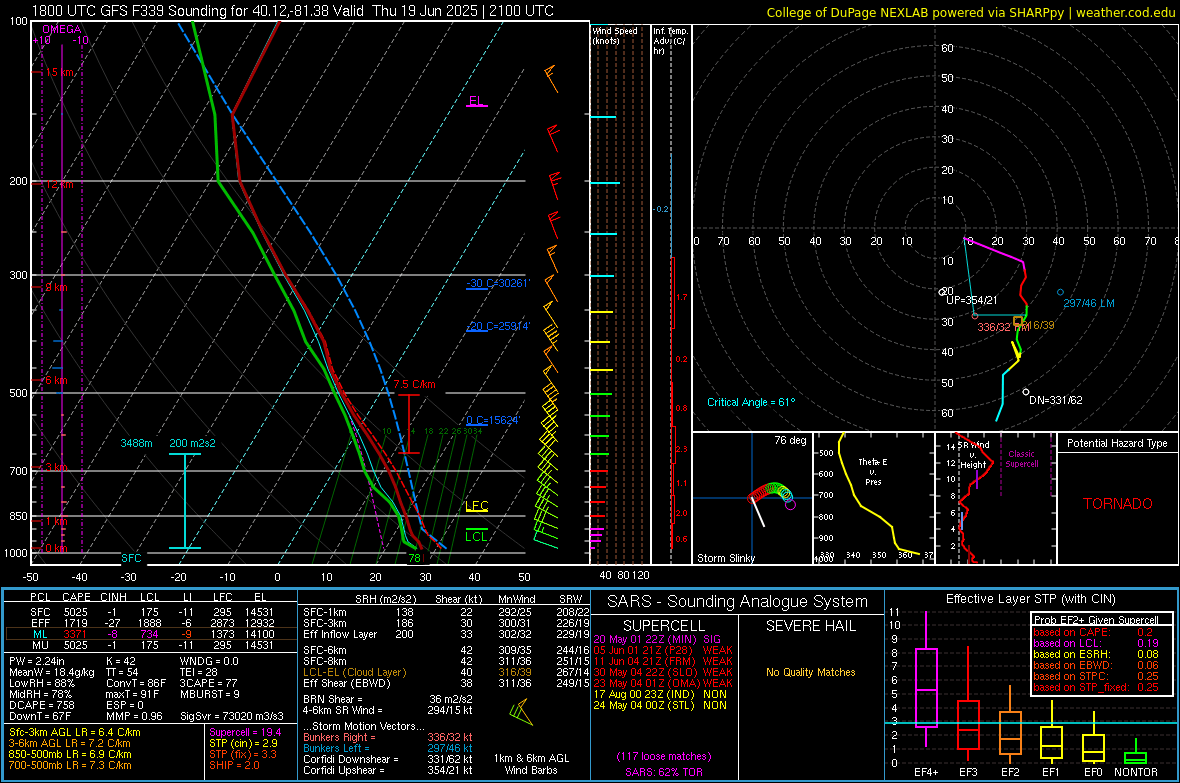1180x783 pixels.
Task: Click the SARS - Sounding Analogue System header
Action: click(x=738, y=602)
